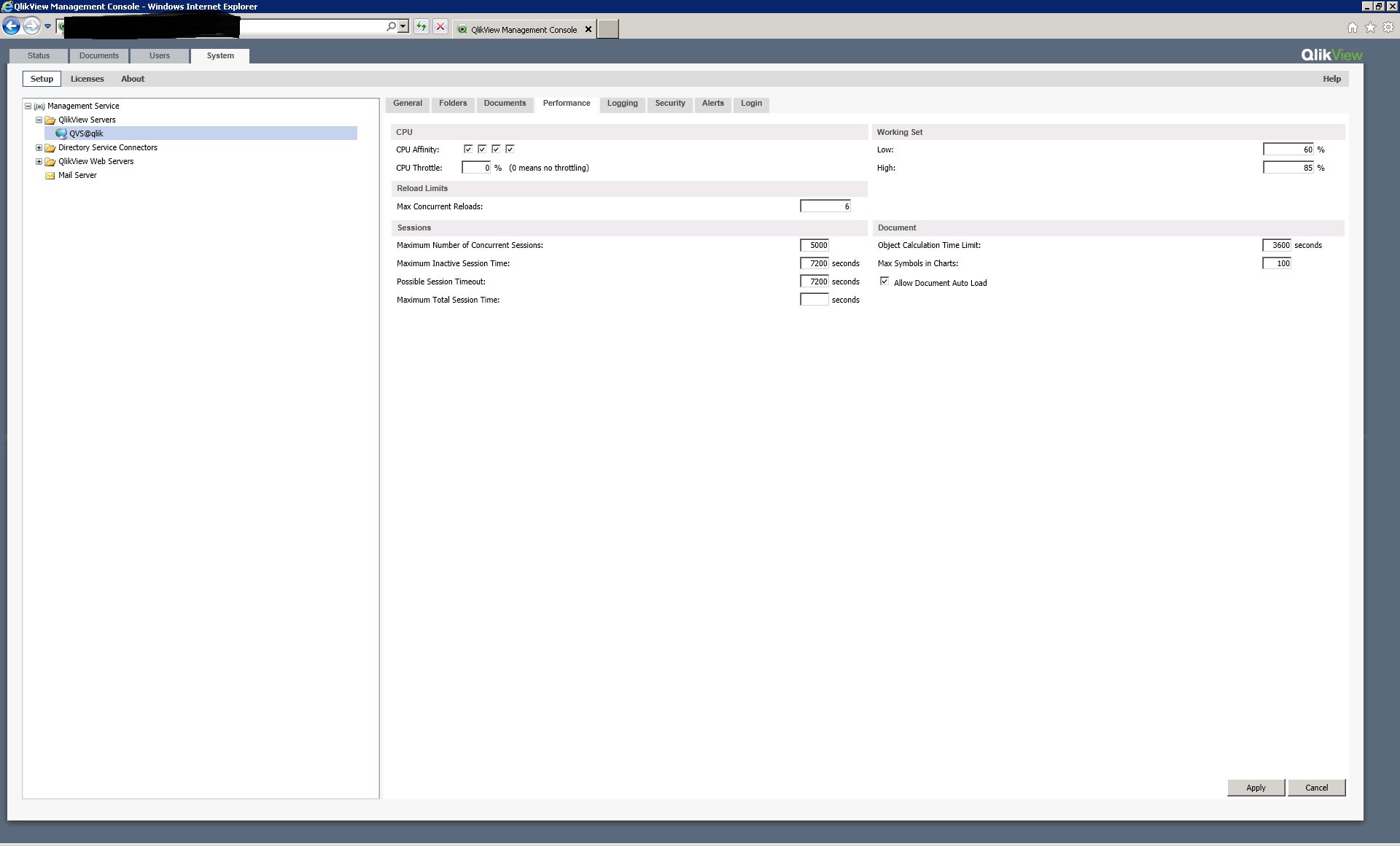Select QVS@qlik in the tree
The height and width of the screenshot is (846, 1400).
201,133
